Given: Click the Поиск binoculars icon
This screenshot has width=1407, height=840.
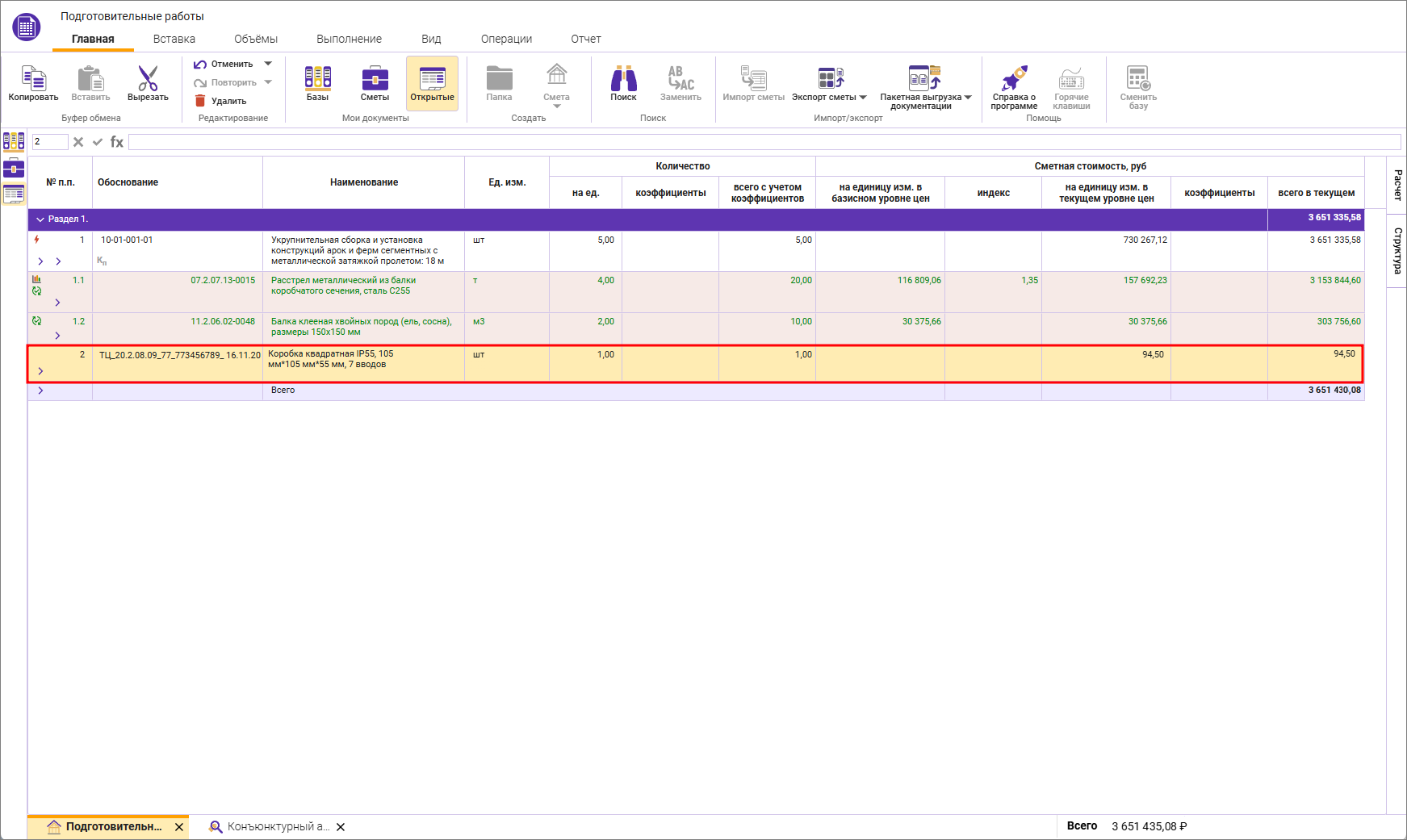Looking at the screenshot, I should (x=623, y=79).
